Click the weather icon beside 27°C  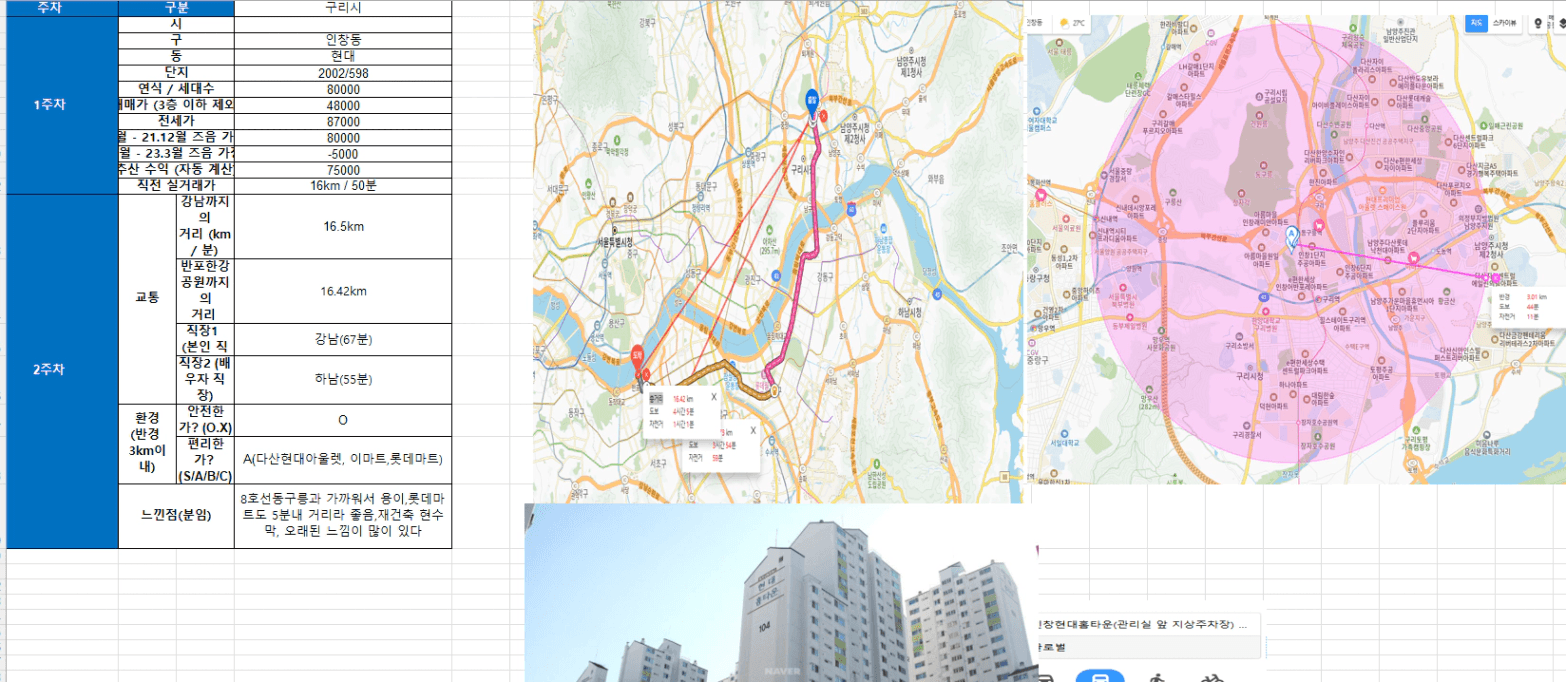tap(1063, 22)
